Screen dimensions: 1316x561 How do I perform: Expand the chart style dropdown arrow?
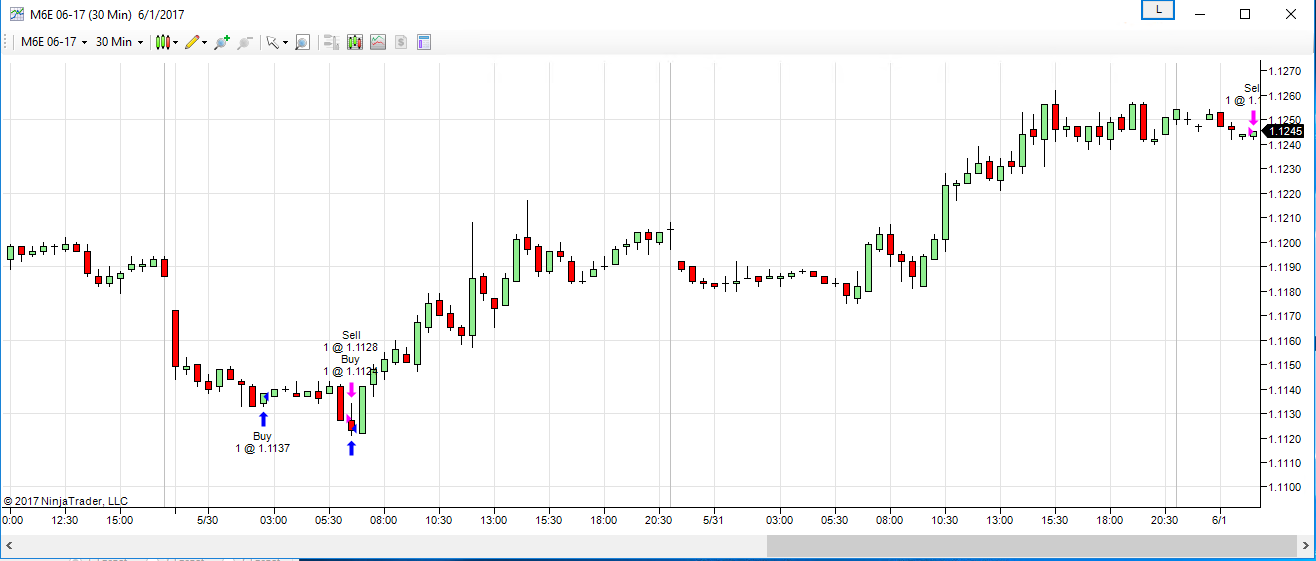click(x=176, y=42)
